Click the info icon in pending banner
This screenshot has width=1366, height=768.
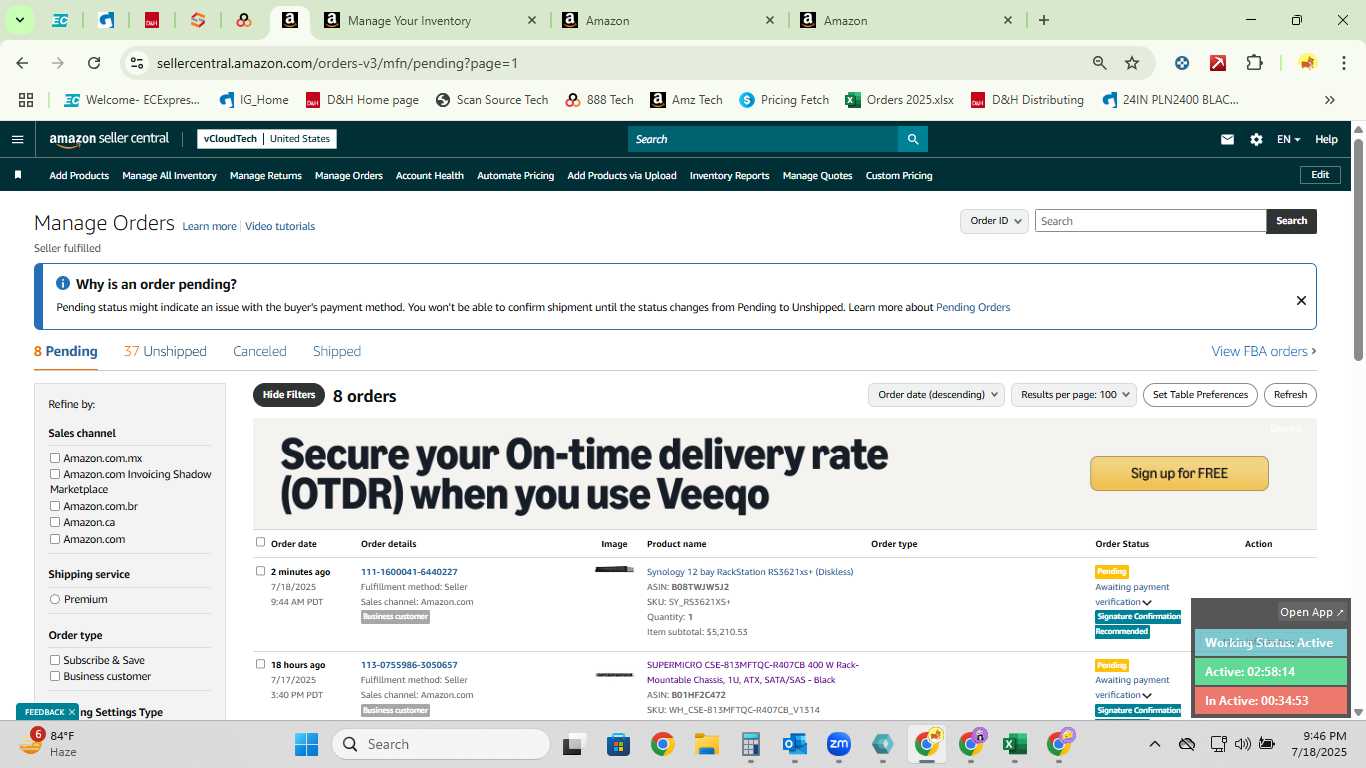63,284
